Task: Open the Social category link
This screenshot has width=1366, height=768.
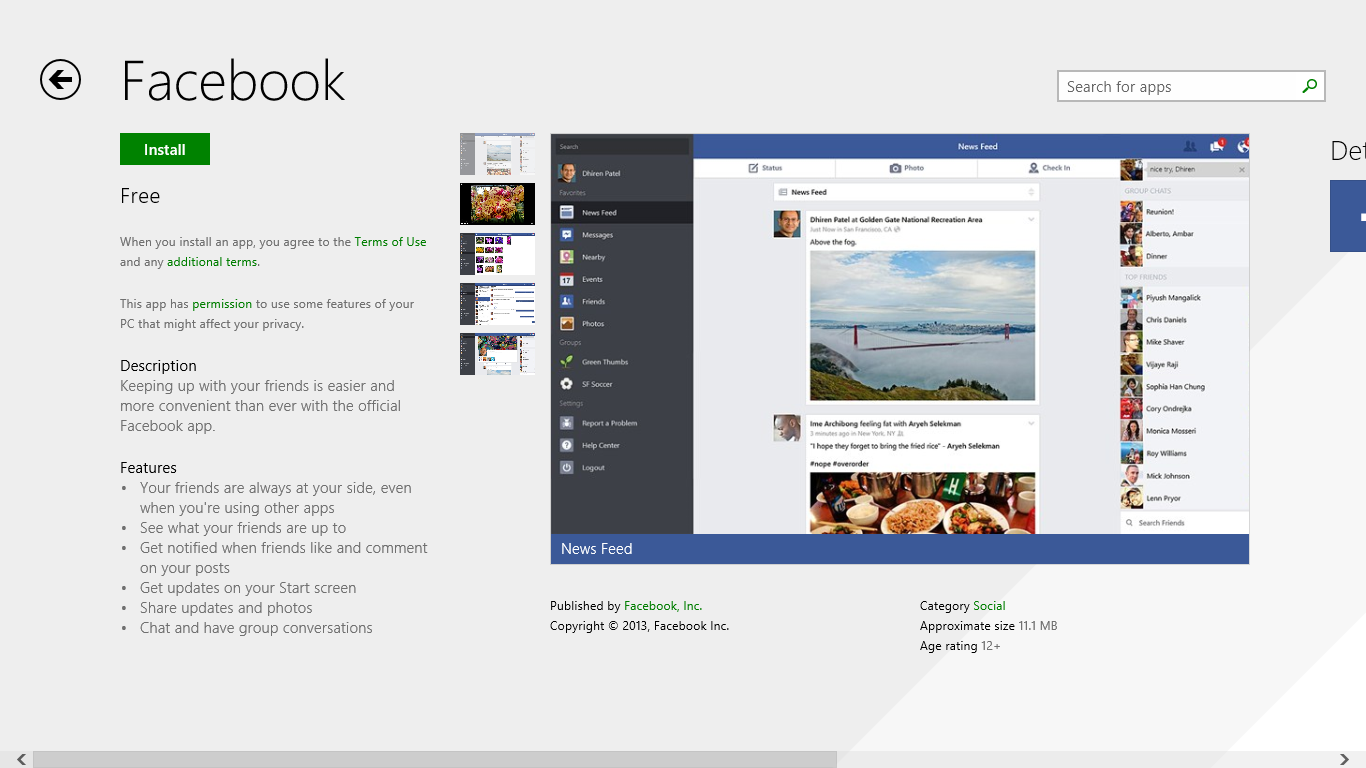Action: (989, 605)
